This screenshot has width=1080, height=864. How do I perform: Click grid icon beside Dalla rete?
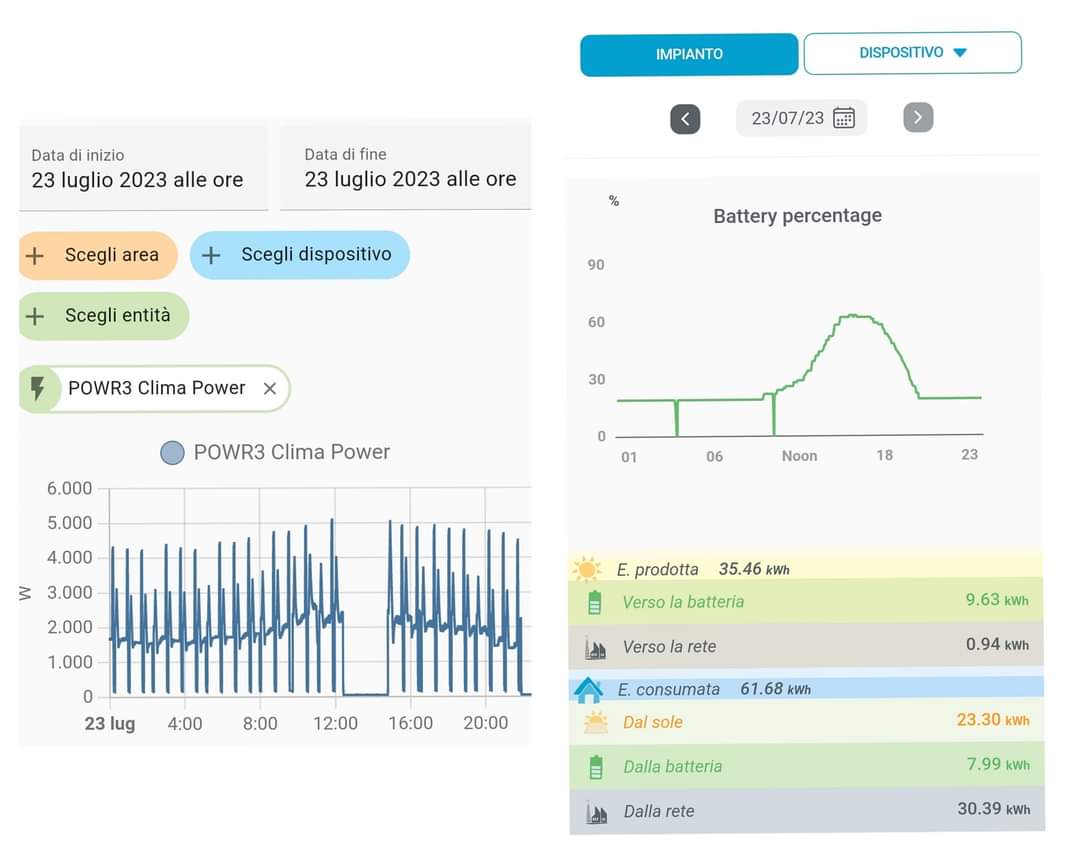point(596,812)
